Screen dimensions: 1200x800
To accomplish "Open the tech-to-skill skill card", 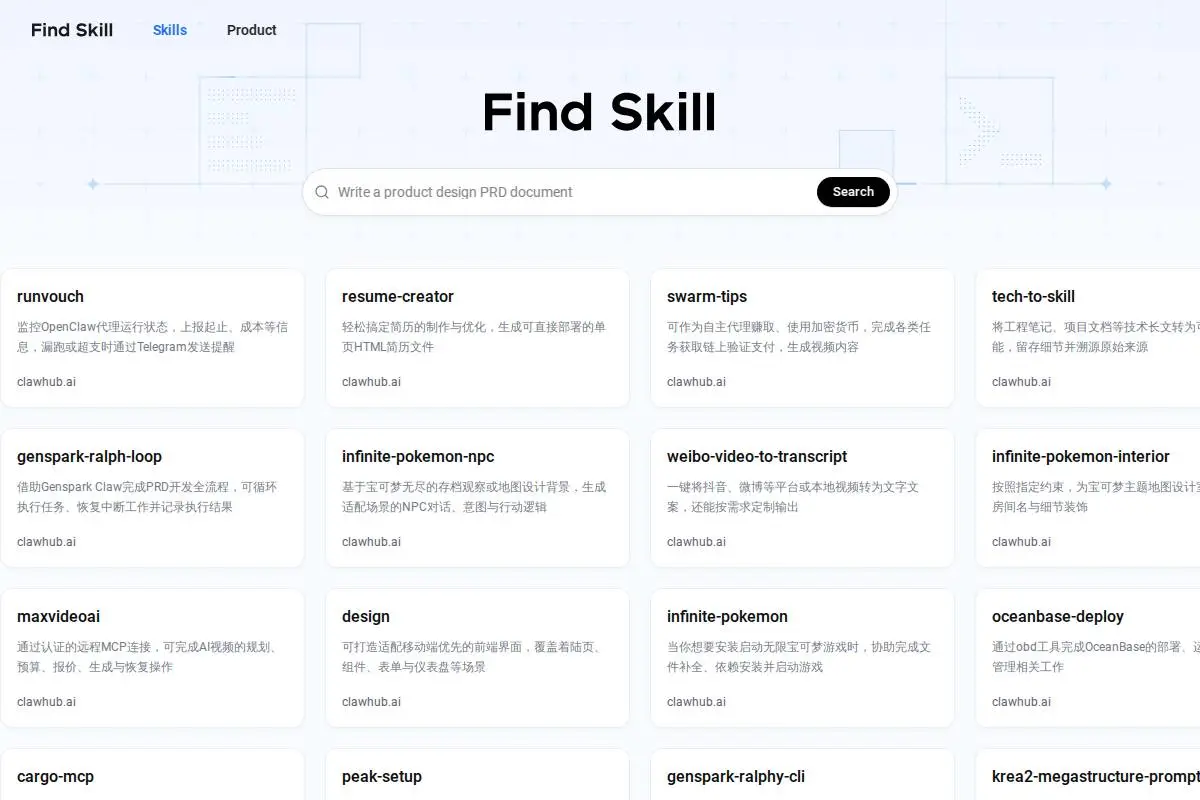I will pos(1088,338).
